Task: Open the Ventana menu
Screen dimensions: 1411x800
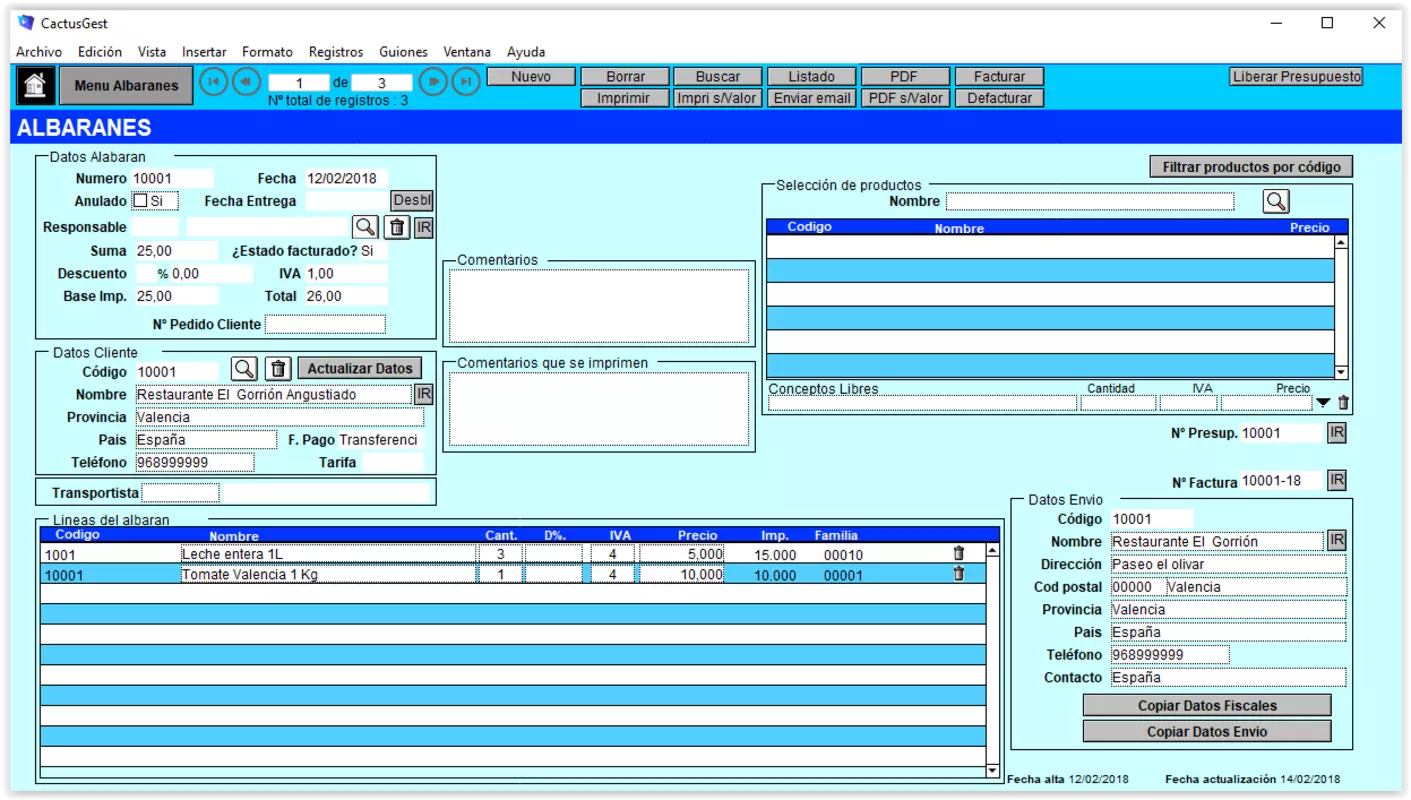Action: (x=467, y=52)
